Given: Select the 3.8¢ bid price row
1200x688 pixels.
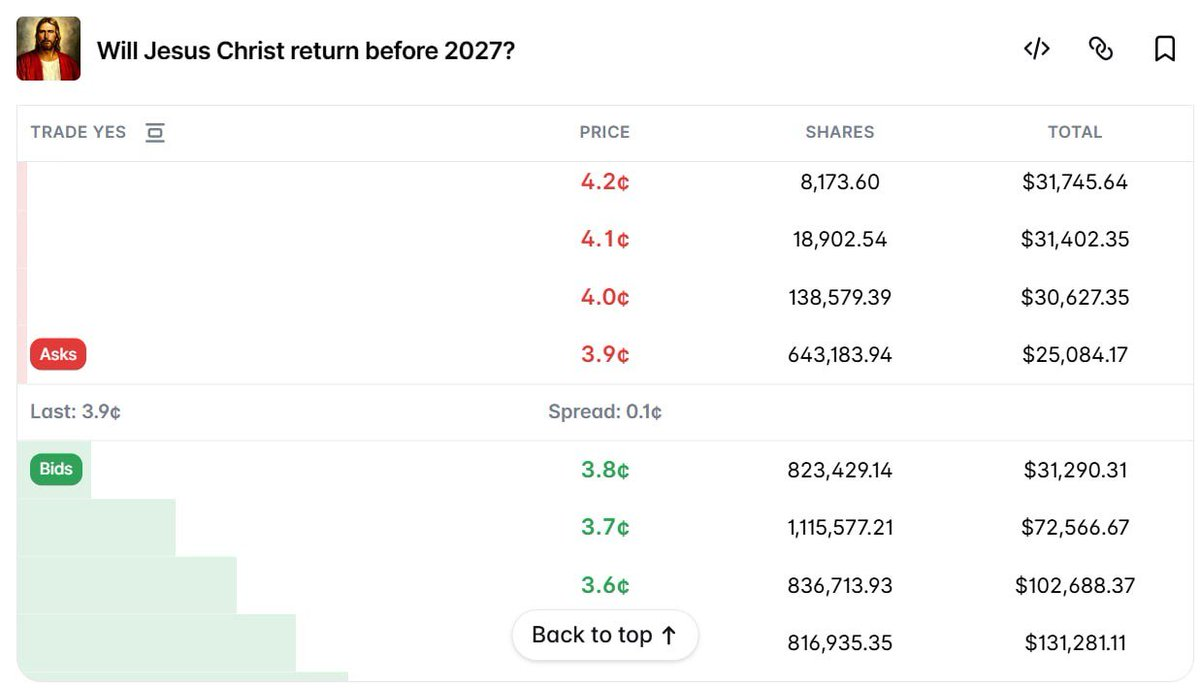Looking at the screenshot, I should [x=603, y=469].
